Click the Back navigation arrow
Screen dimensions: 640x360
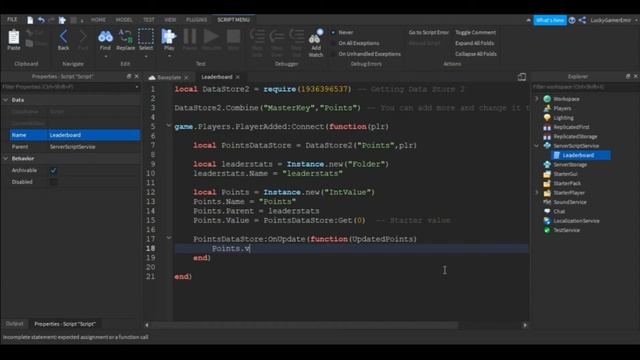click(63, 36)
